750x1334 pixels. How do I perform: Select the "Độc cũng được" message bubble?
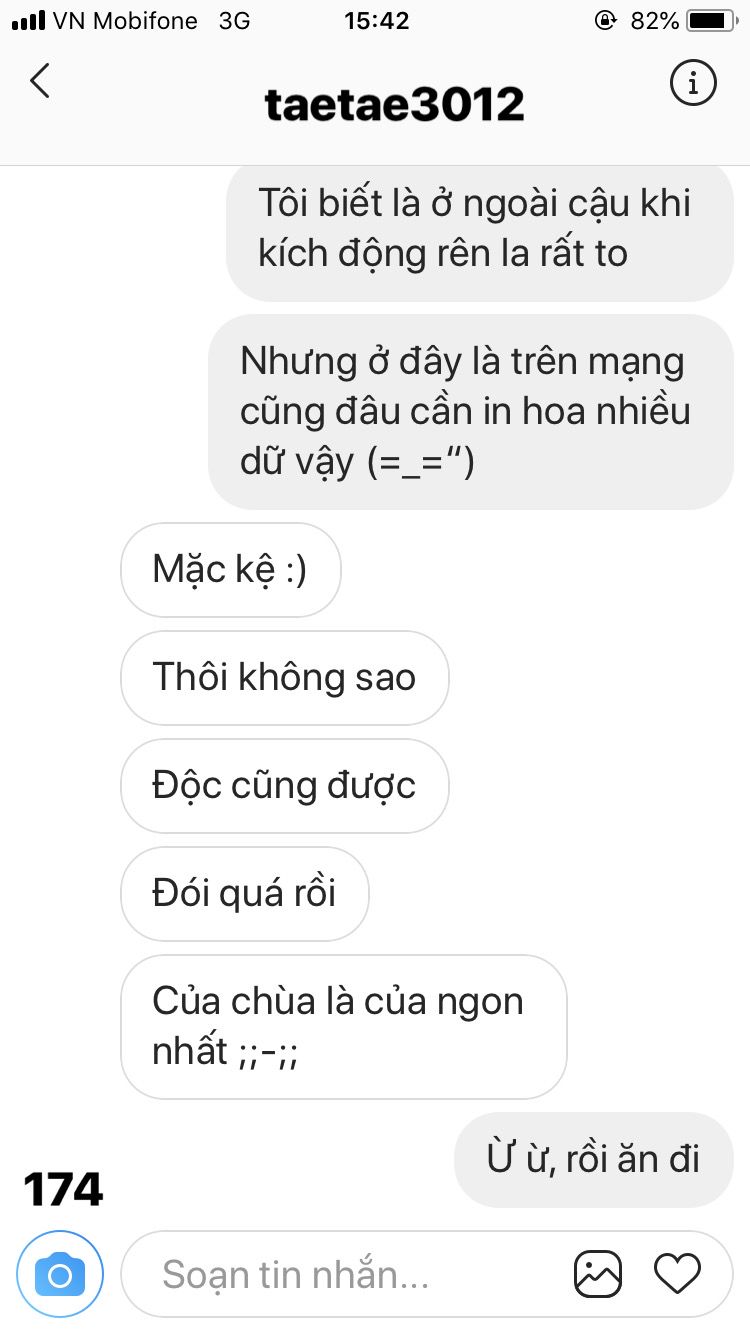pos(284,786)
